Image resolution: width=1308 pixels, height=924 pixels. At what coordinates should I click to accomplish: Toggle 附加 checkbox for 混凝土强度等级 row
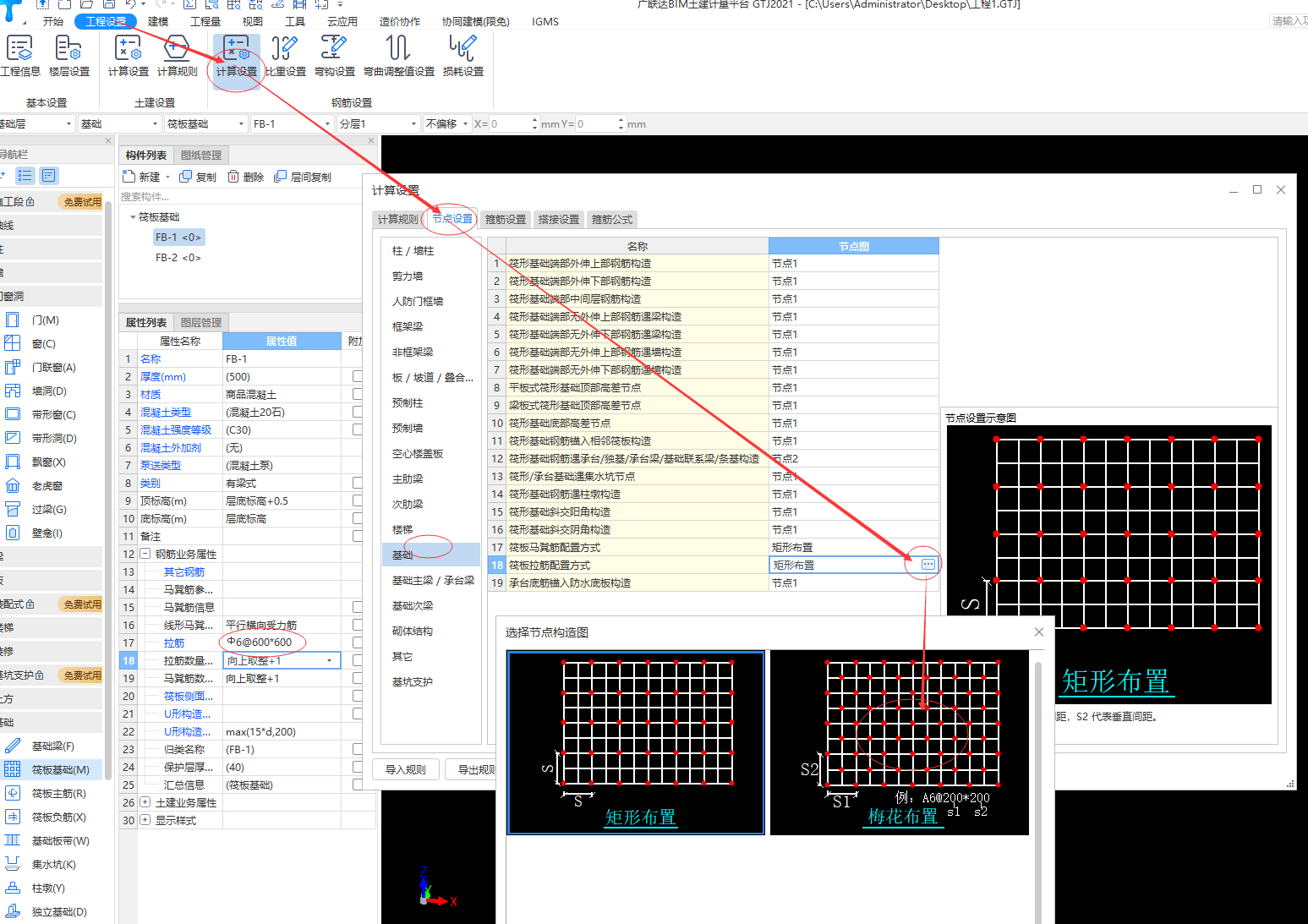click(358, 430)
